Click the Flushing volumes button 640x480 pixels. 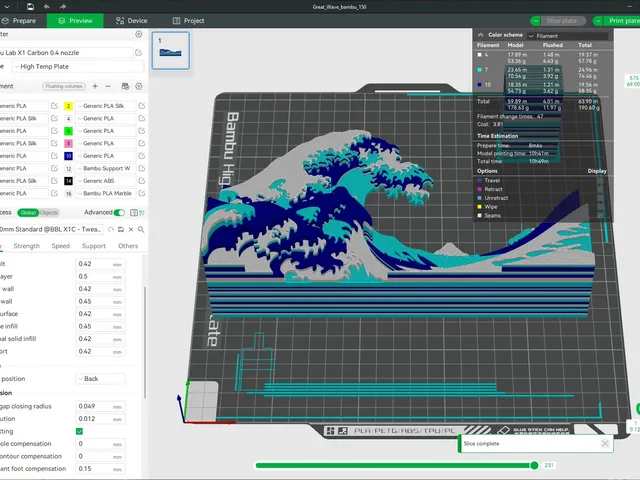pyautogui.click(x=64, y=86)
